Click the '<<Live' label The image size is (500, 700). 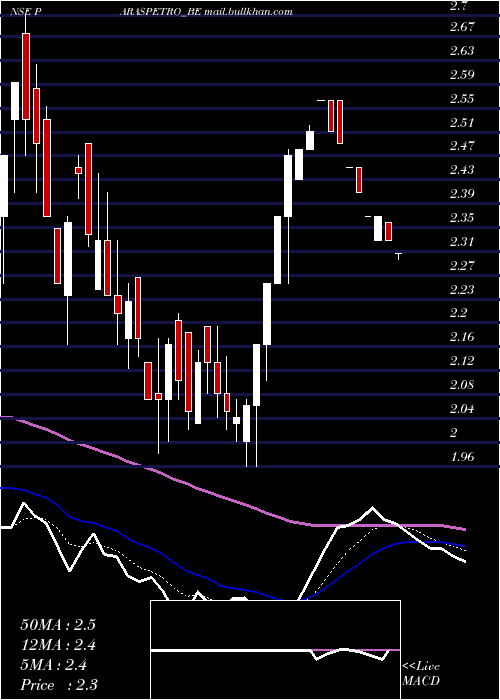pyautogui.click(x=421, y=667)
